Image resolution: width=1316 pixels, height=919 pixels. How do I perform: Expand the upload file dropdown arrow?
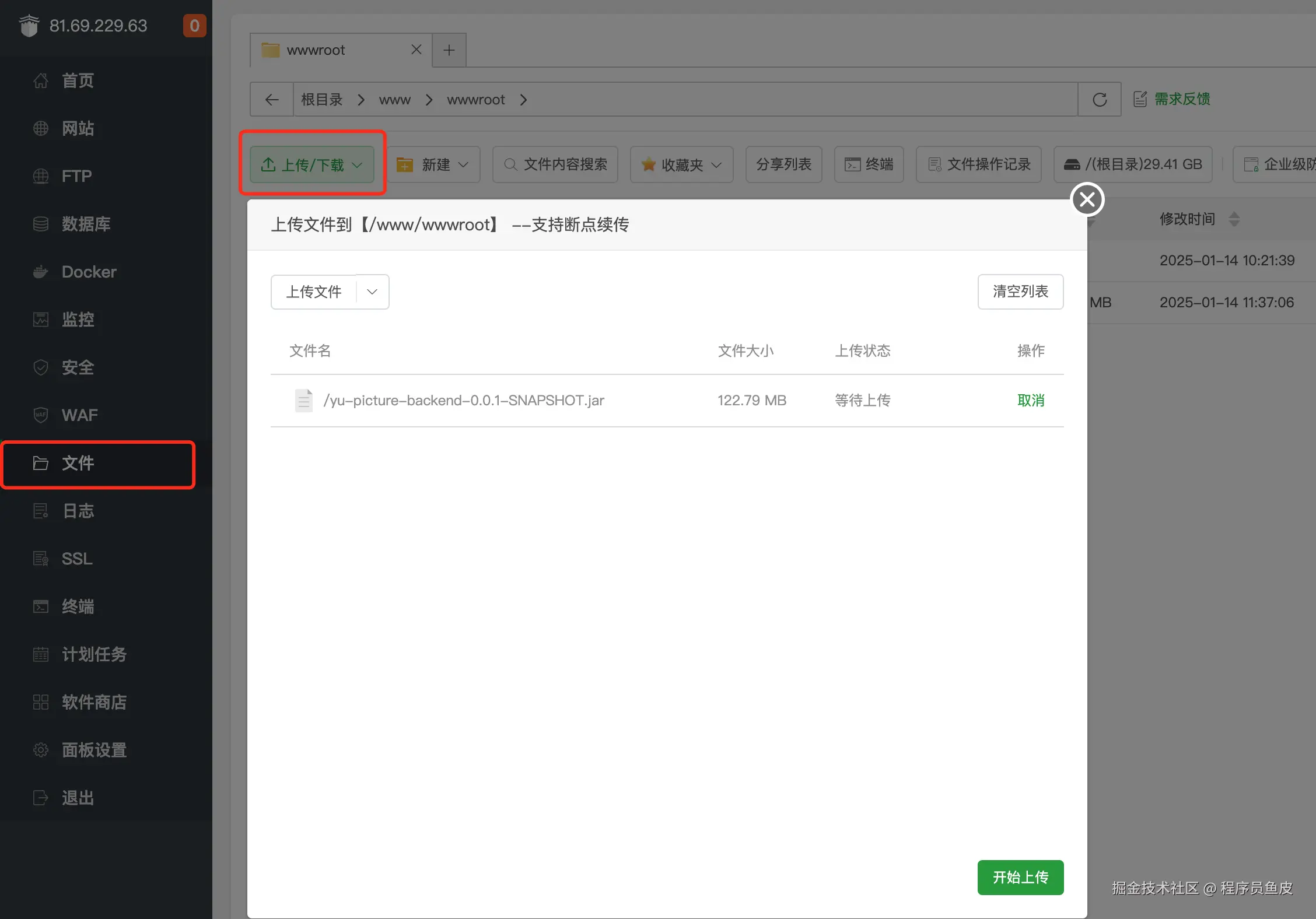click(372, 292)
